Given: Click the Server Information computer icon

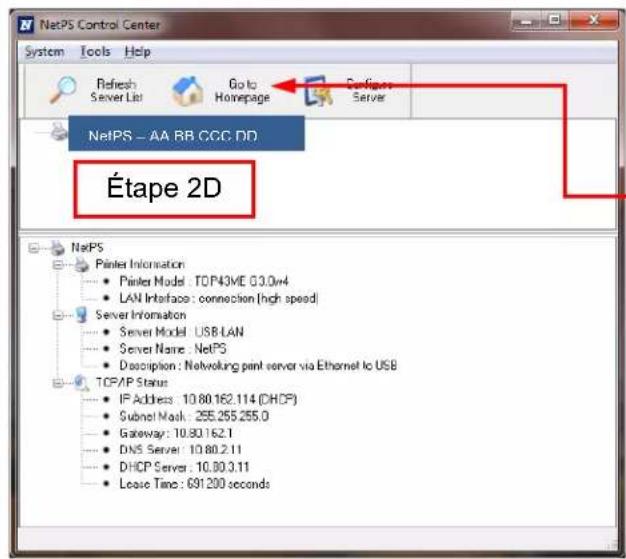Looking at the screenshot, I should coord(82,315).
